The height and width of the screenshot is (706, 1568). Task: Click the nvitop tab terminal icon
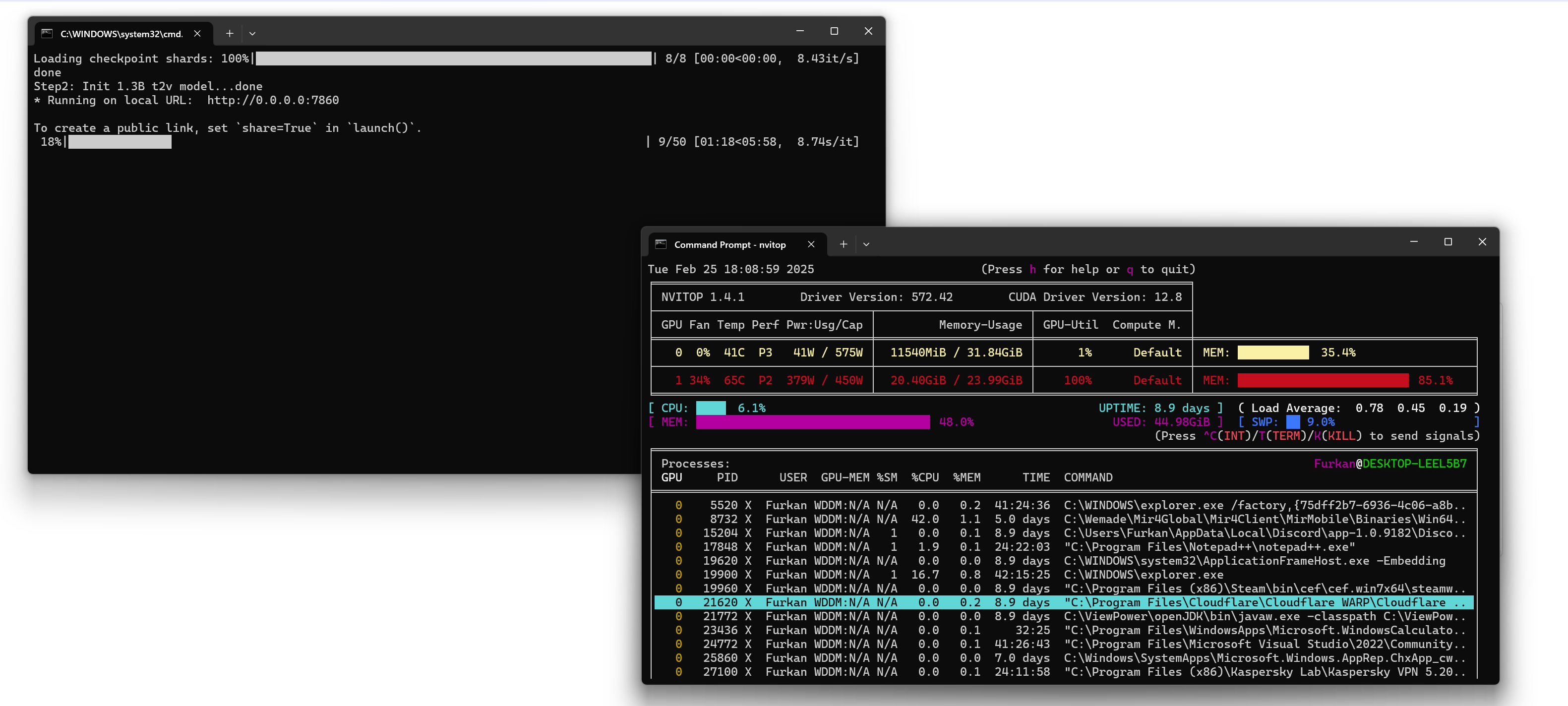(x=661, y=244)
